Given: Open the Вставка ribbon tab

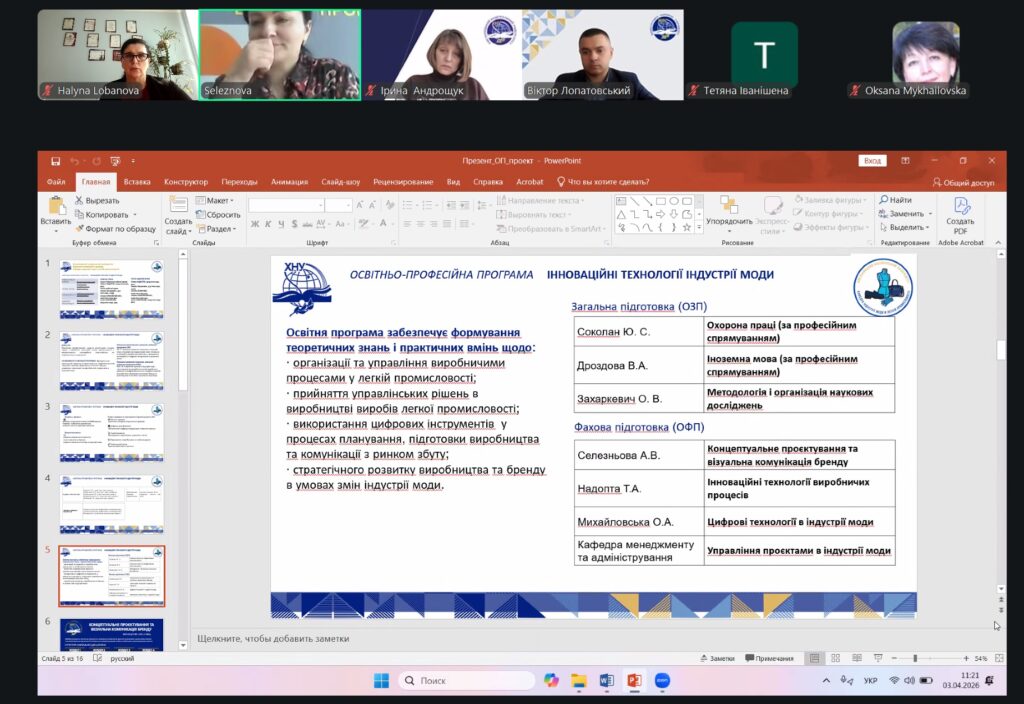Looking at the screenshot, I should (x=137, y=182).
